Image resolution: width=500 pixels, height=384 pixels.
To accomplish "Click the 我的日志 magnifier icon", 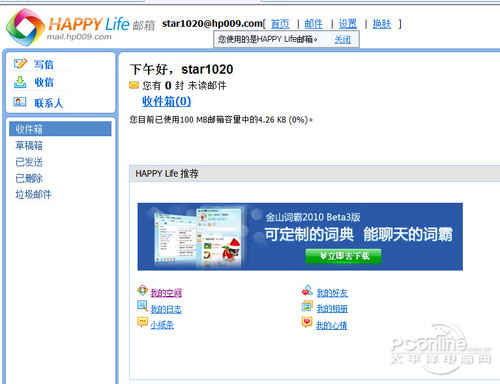I will (142, 306).
